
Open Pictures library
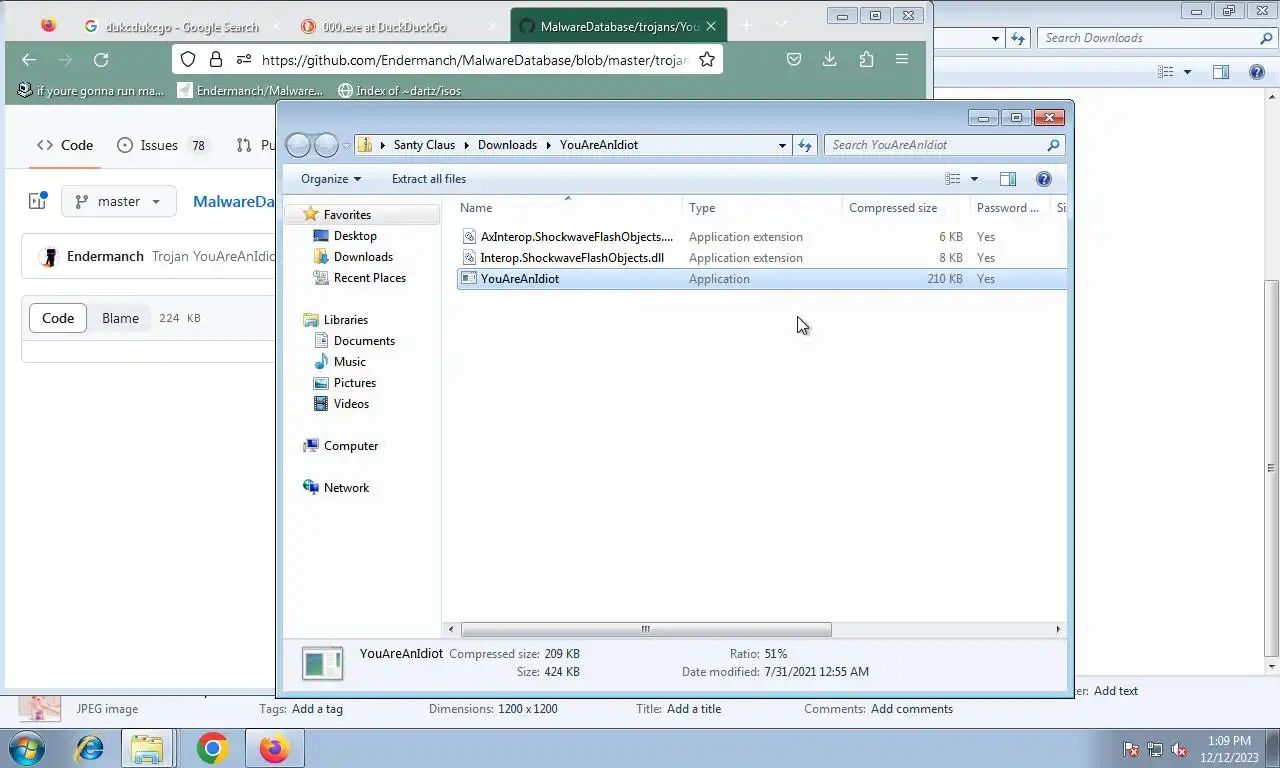point(355,383)
